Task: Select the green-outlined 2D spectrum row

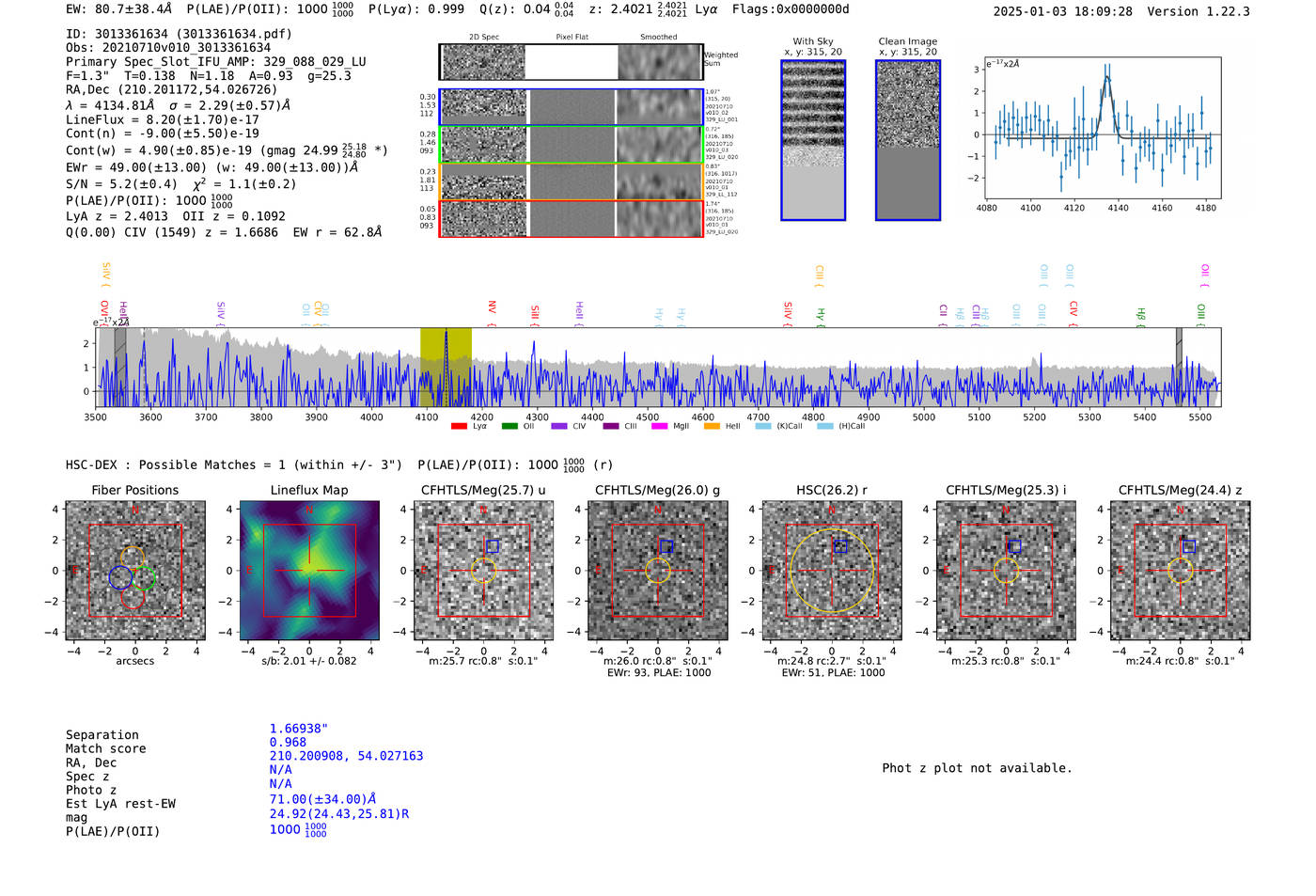Action: point(571,144)
